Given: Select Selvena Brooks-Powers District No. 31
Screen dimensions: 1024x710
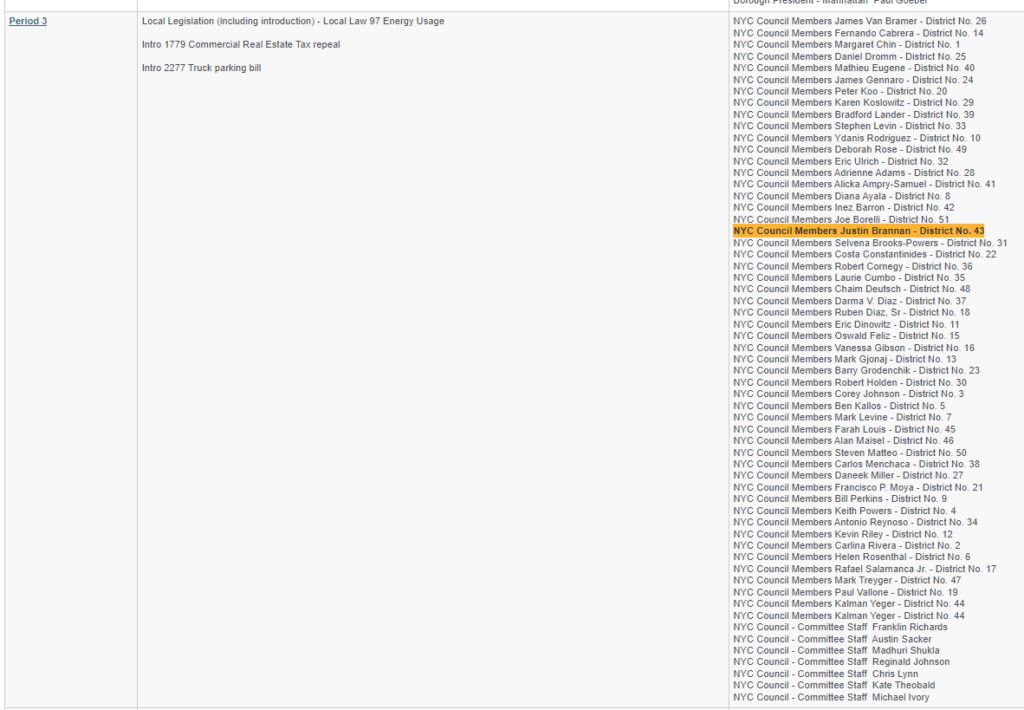Looking at the screenshot, I should pos(870,242).
